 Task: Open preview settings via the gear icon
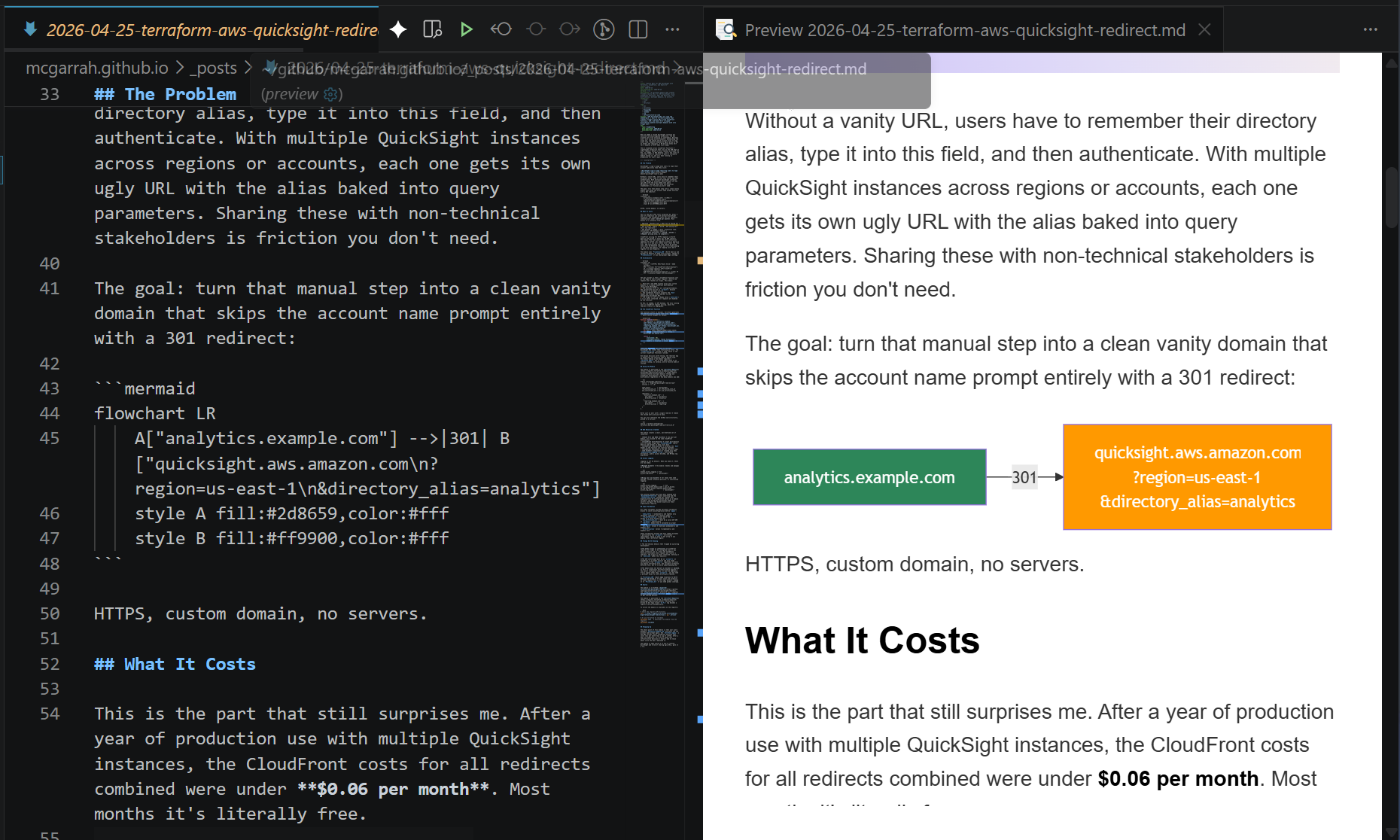(330, 94)
